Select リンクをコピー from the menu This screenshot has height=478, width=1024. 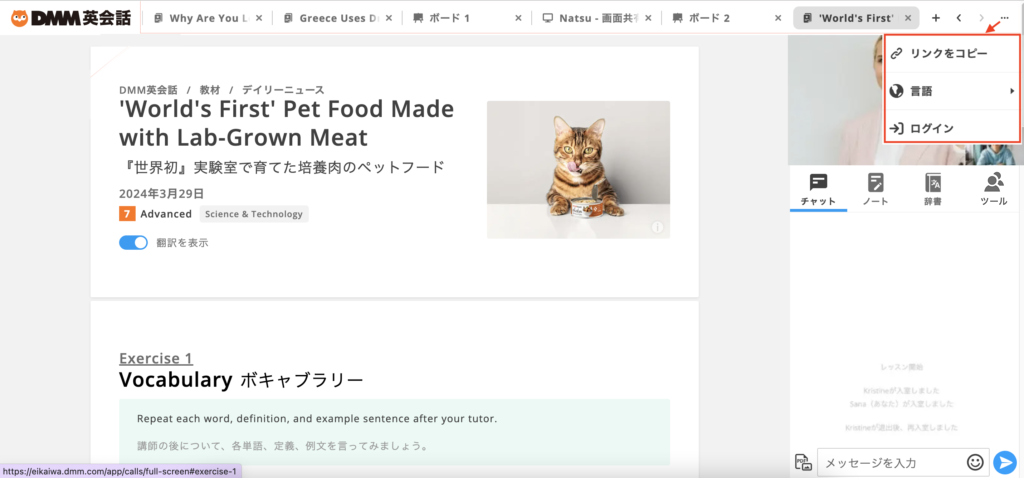(948, 52)
